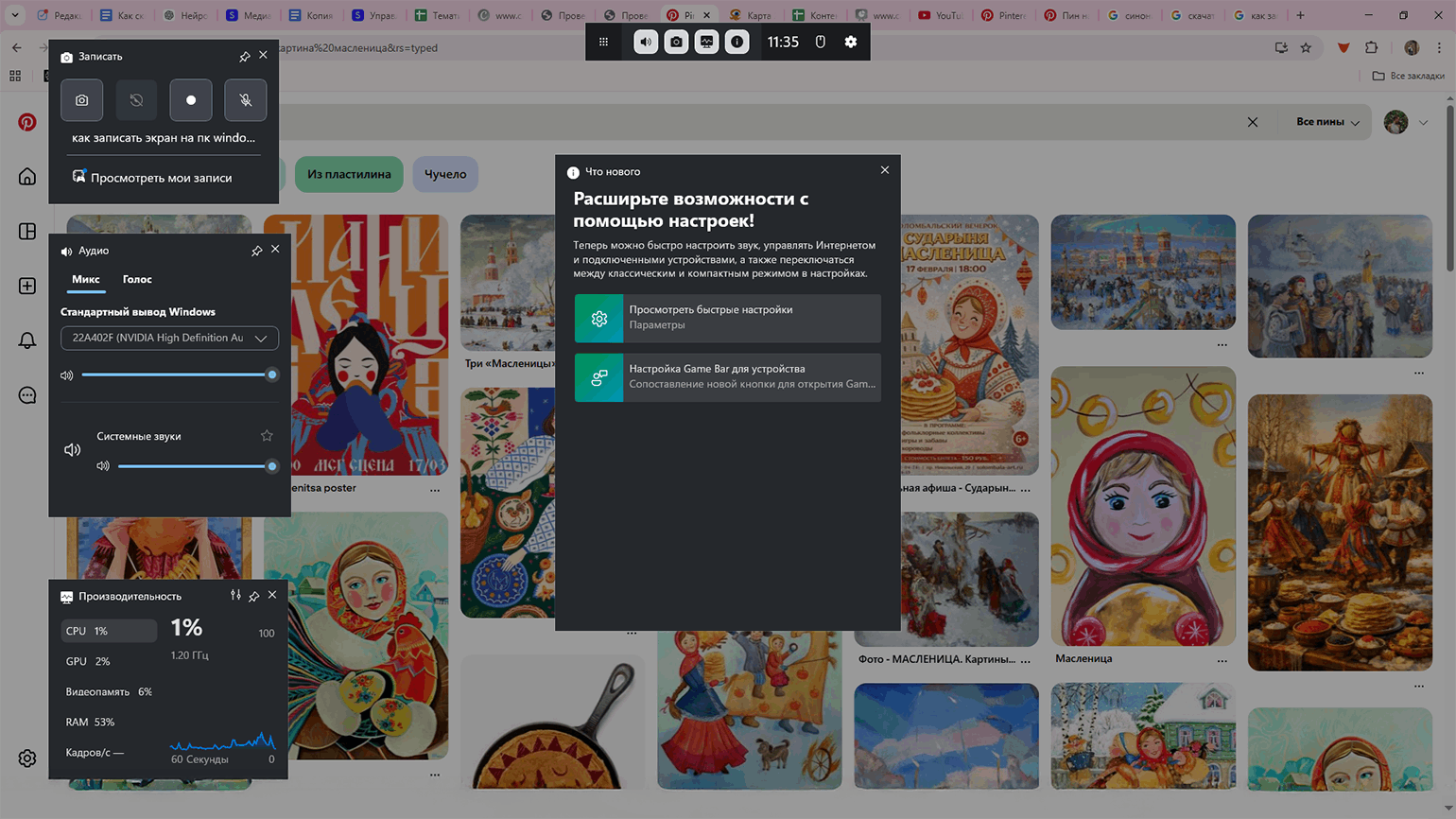Favorite Системные звуки with the star
The image size is (1456, 819).
coord(267,436)
